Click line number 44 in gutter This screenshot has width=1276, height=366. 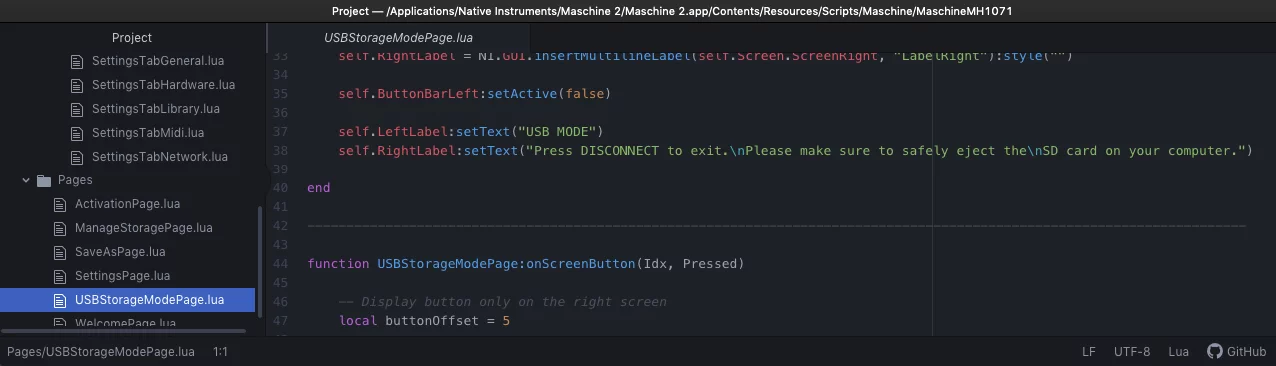click(280, 264)
